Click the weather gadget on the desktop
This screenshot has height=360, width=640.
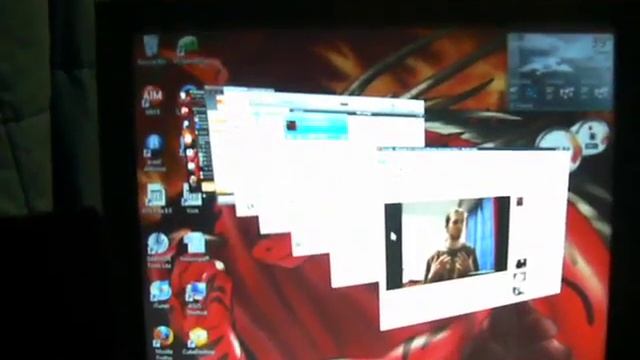pyautogui.click(x=560, y=72)
